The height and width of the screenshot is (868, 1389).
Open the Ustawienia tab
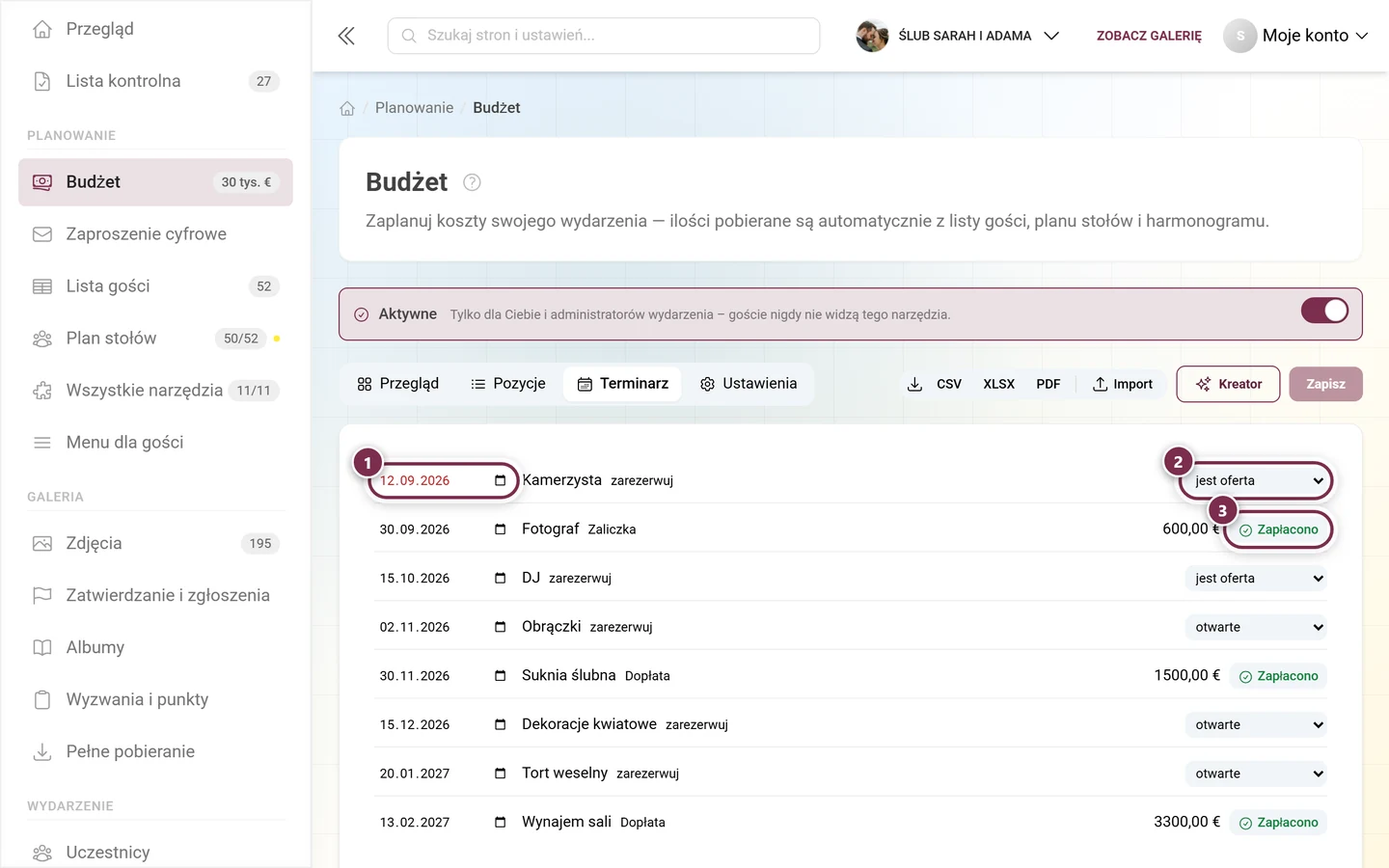click(749, 384)
